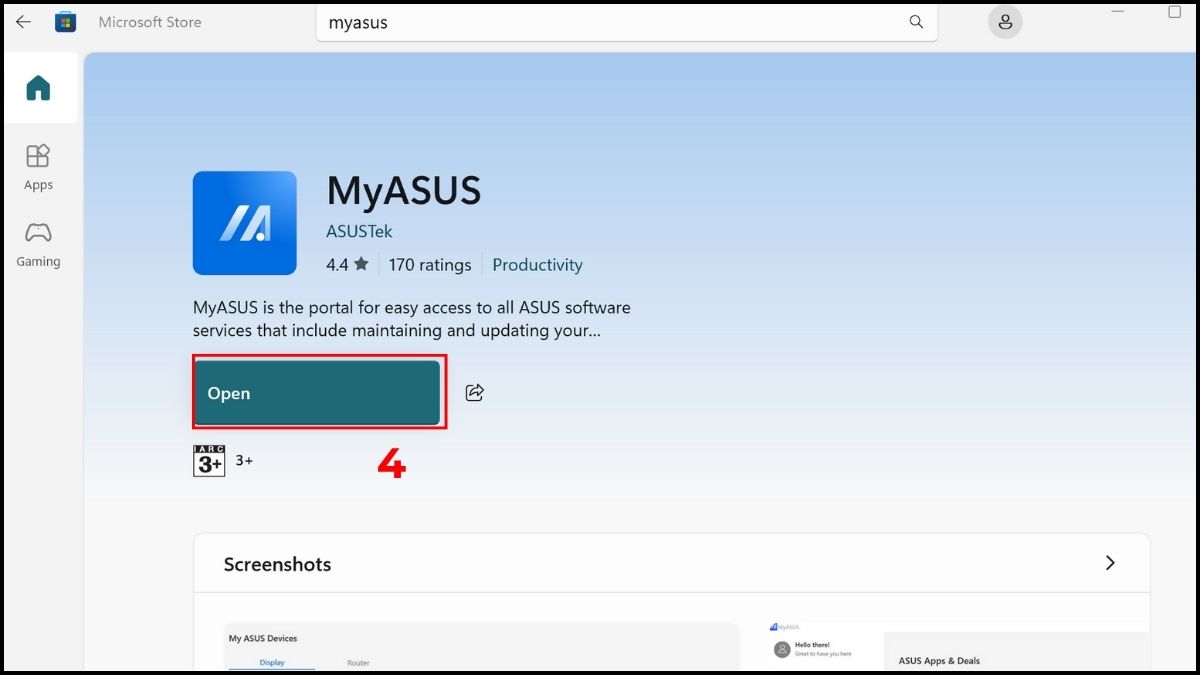The image size is (1200, 675).
Task: Click the back arrow
Action: [22, 21]
